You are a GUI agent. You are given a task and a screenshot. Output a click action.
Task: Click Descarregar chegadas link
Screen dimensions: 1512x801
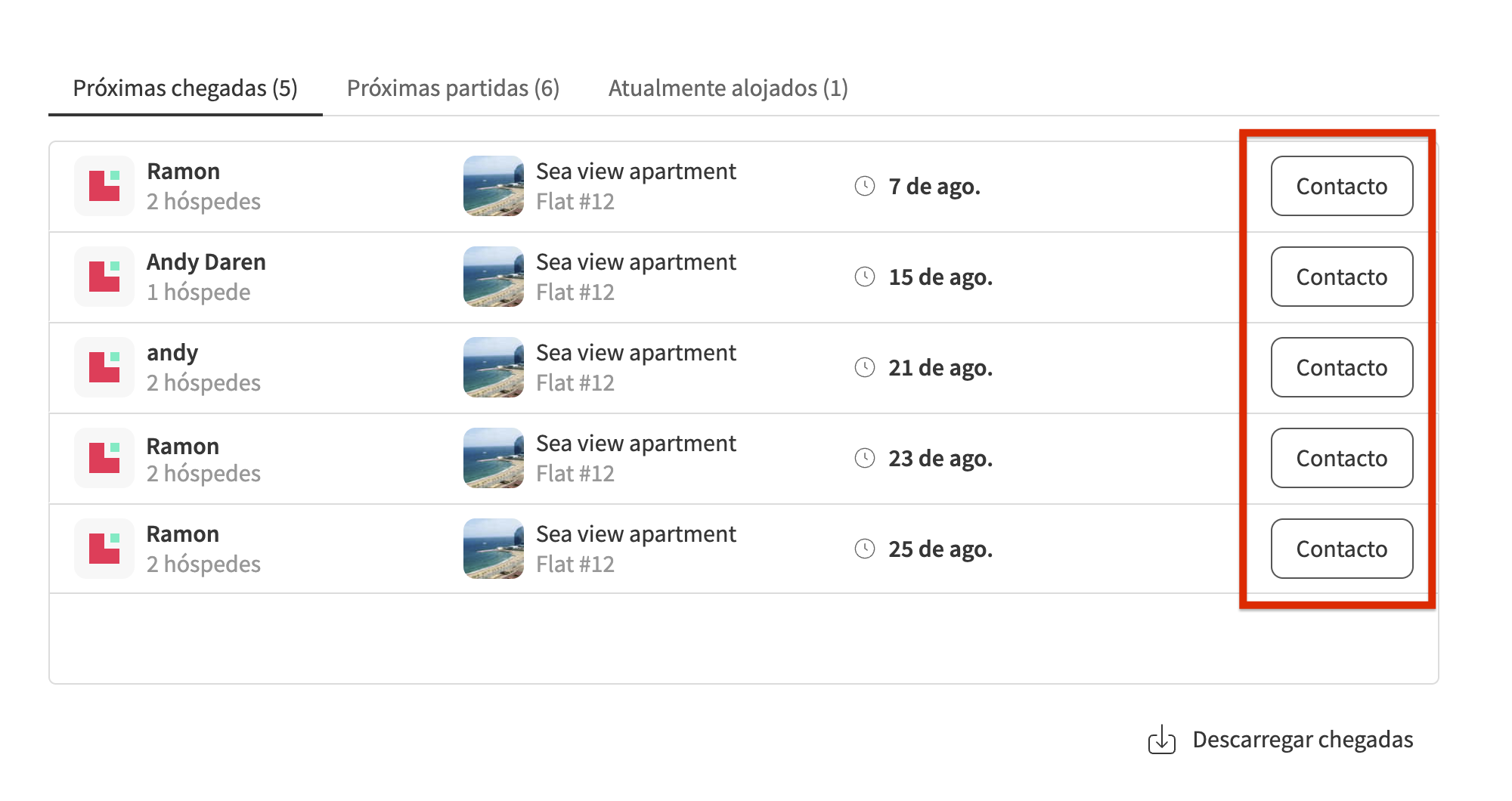[x=1303, y=741]
